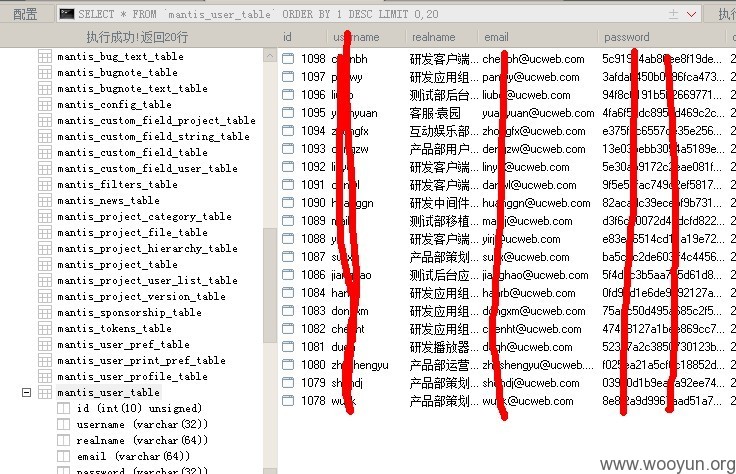The height and width of the screenshot is (474, 736).
Task: Select mantis_tokens_table in the tree
Action: tap(115, 328)
